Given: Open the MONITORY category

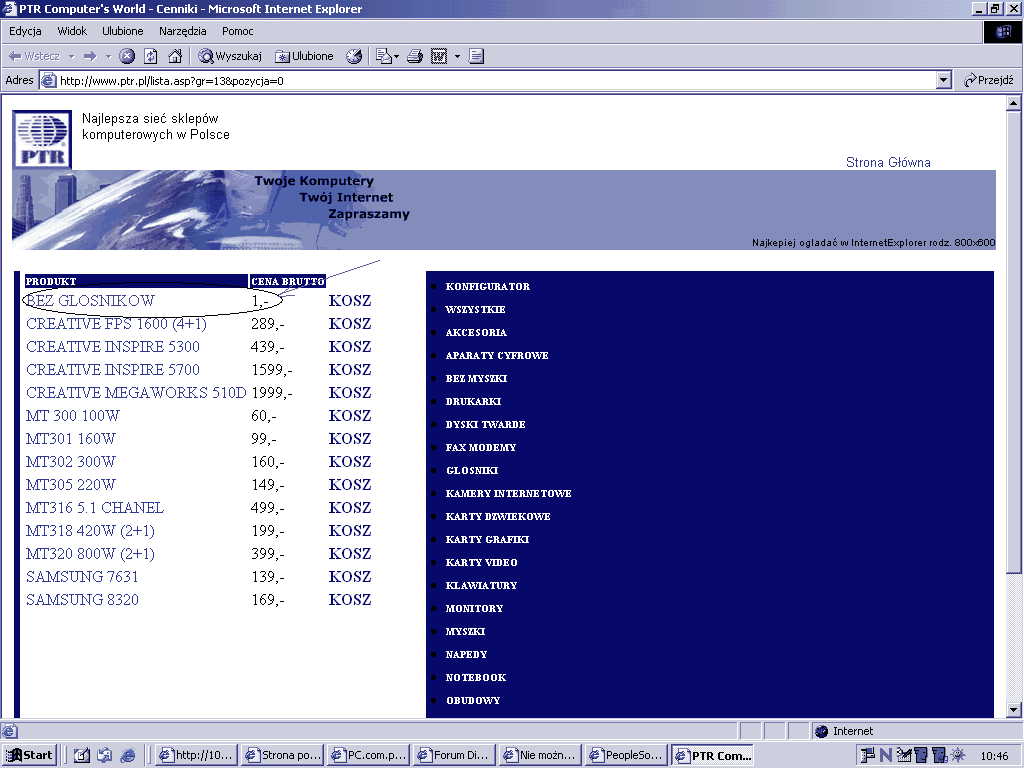Looking at the screenshot, I should pos(474,608).
